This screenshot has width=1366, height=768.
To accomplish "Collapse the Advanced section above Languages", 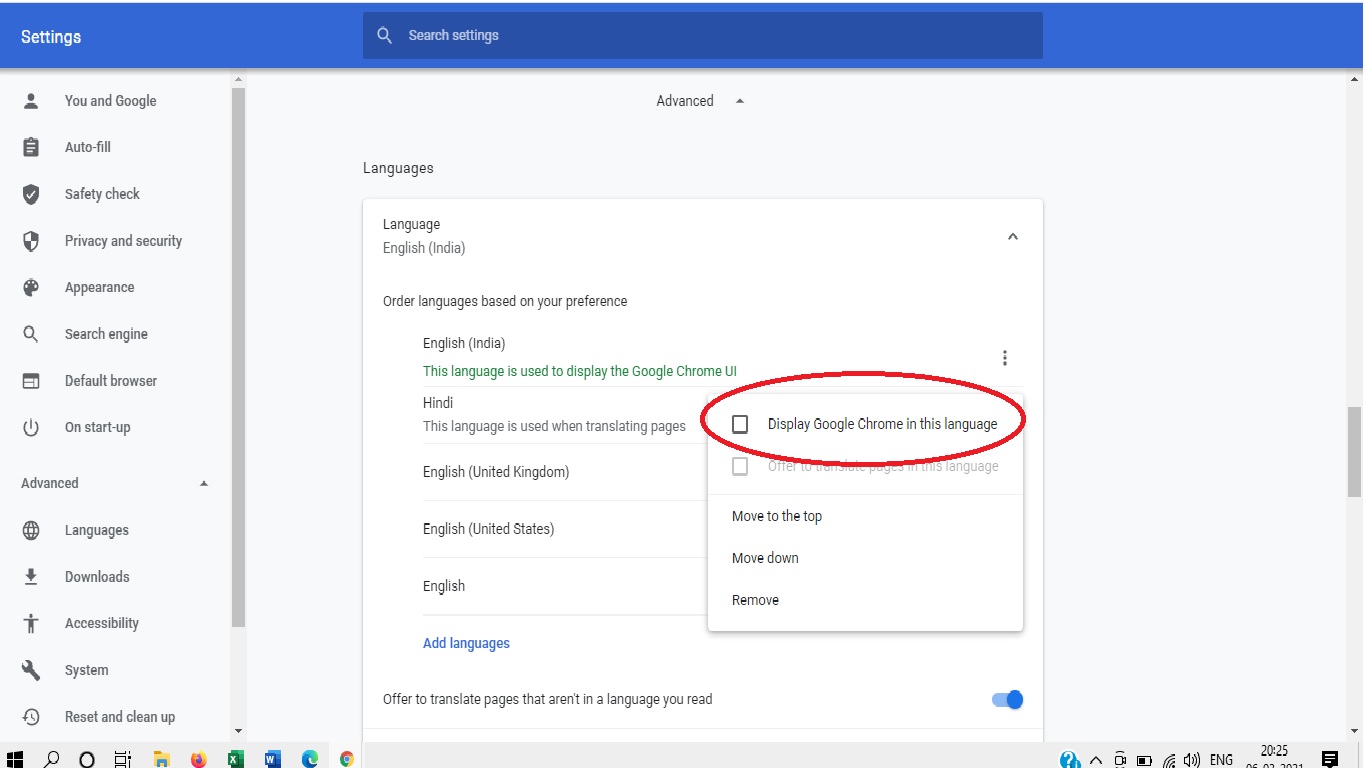I will (740, 101).
